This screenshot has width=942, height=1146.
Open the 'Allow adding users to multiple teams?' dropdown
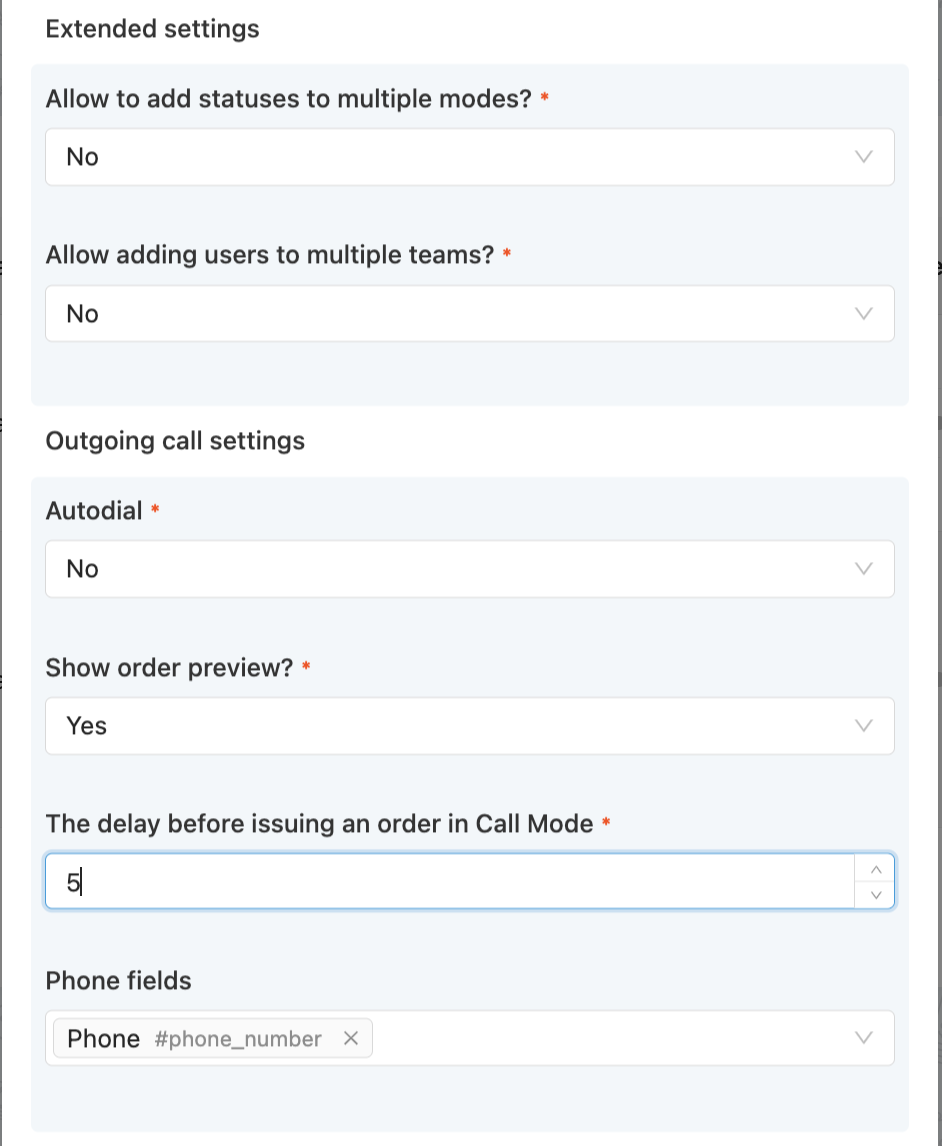coord(470,314)
